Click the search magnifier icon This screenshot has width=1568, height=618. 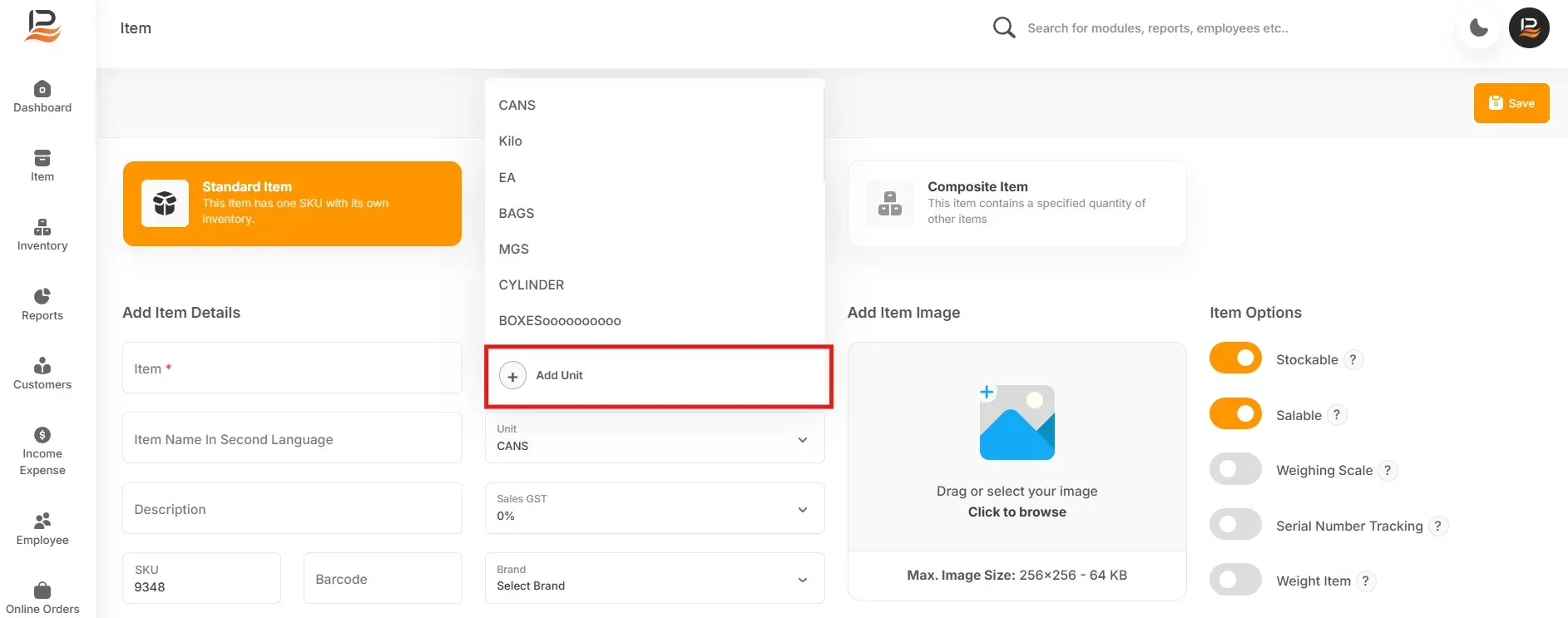[1004, 27]
